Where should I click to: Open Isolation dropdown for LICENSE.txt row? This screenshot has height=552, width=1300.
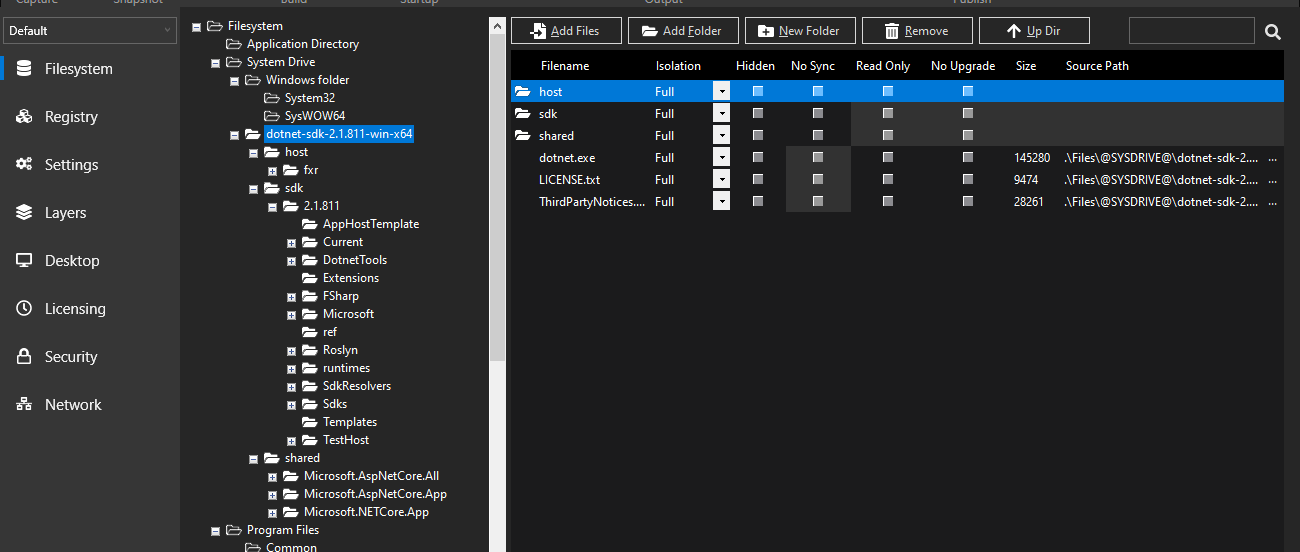(x=722, y=179)
